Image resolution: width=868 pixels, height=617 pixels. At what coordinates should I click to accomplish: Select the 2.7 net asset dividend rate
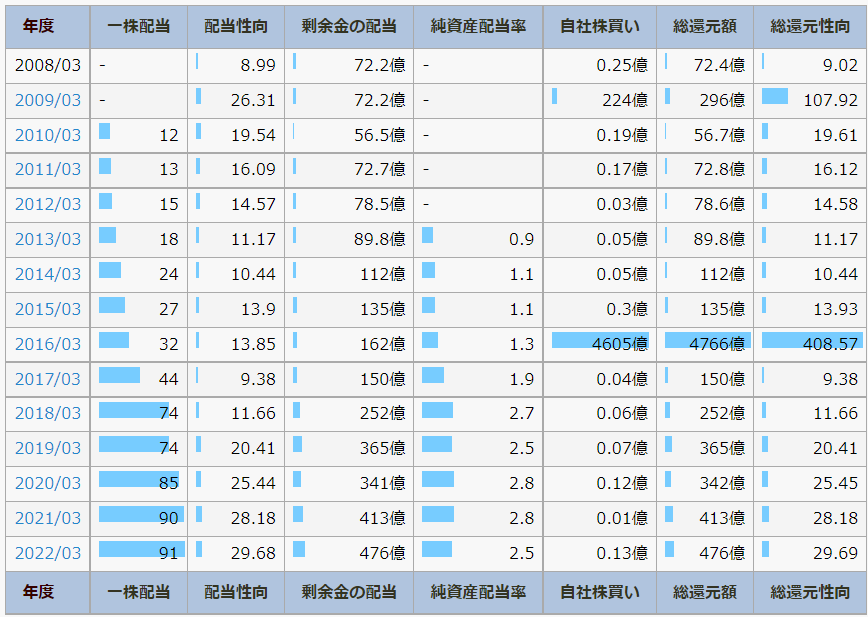pos(521,413)
